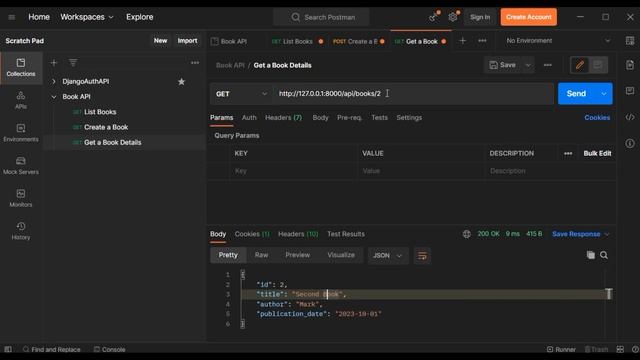This screenshot has width=640, height=360.
Task: Switch to request Headers (7) tab
Action: point(283,118)
